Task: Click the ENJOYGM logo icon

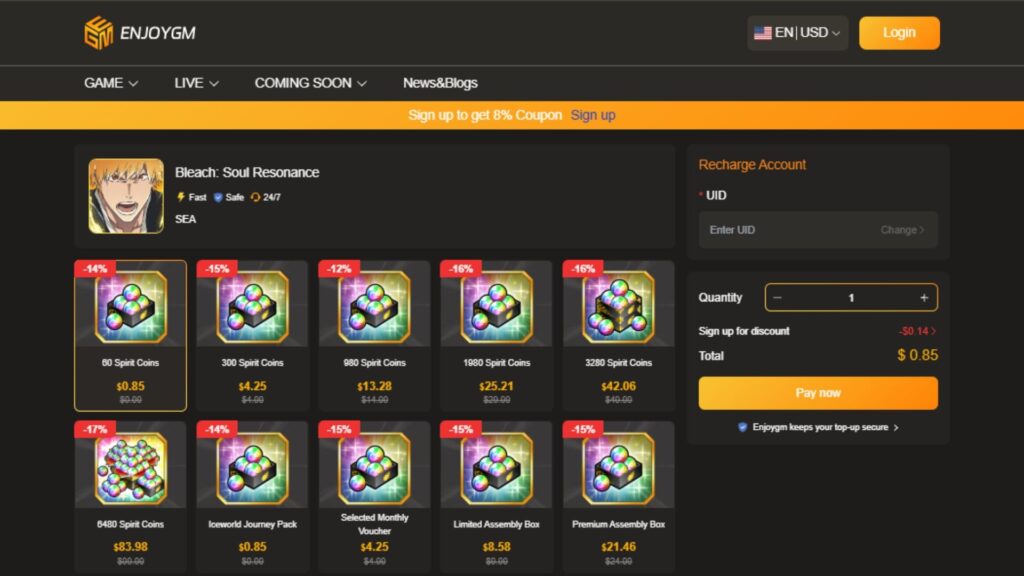Action: [x=99, y=33]
